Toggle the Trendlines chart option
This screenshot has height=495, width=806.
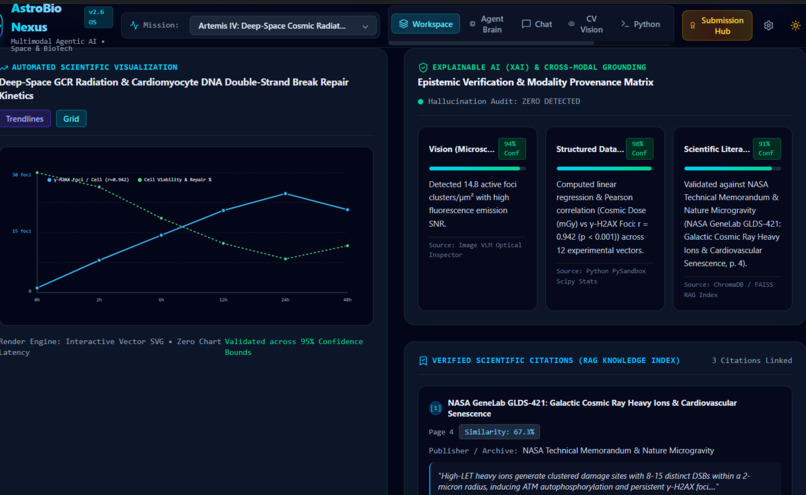pyautogui.click(x=25, y=119)
